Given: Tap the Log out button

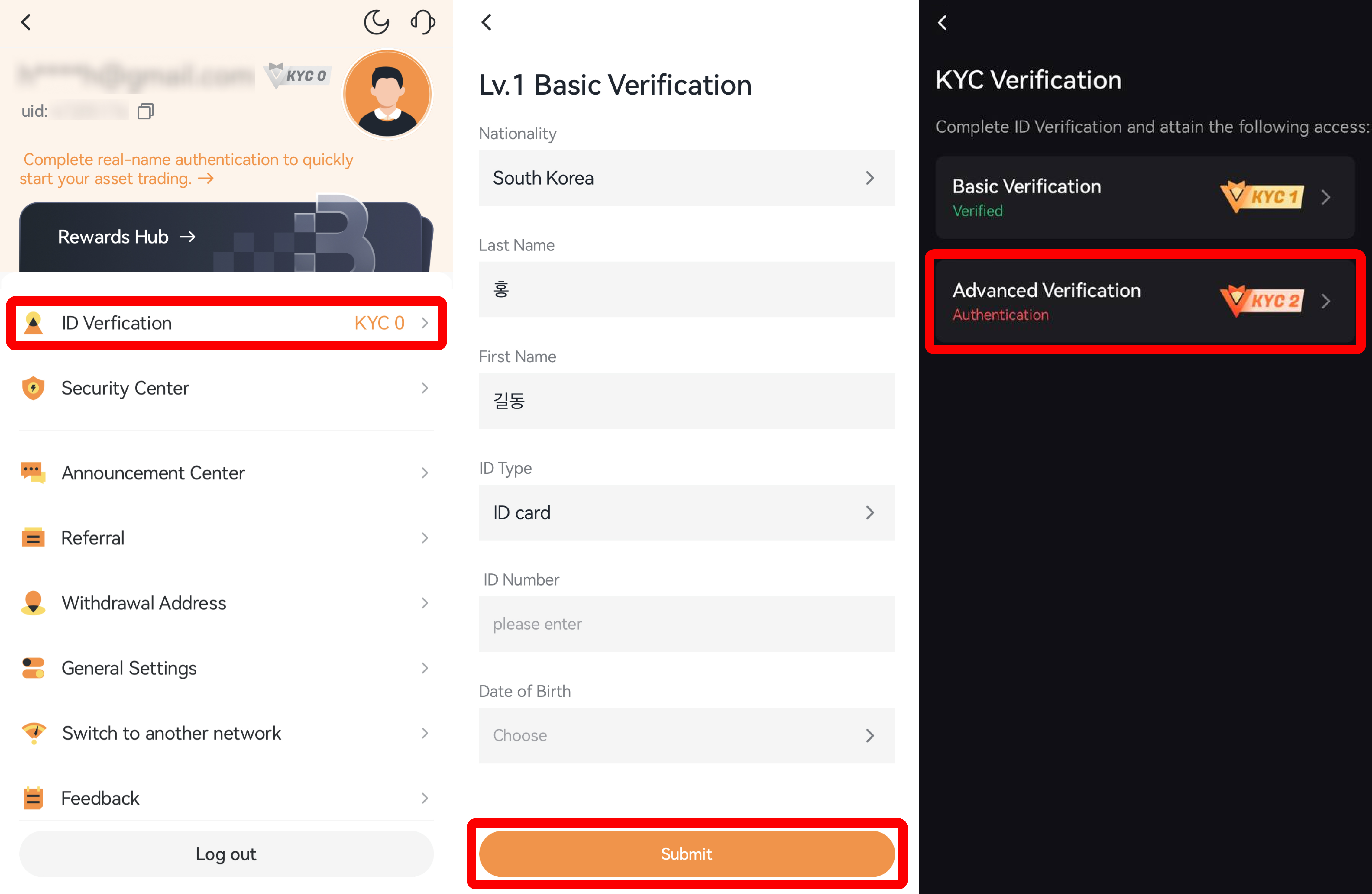Looking at the screenshot, I should (x=226, y=854).
